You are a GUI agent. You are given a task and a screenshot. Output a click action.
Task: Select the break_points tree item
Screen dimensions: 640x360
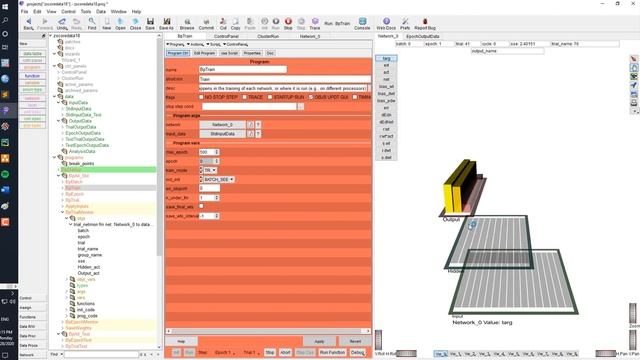pyautogui.click(x=81, y=163)
